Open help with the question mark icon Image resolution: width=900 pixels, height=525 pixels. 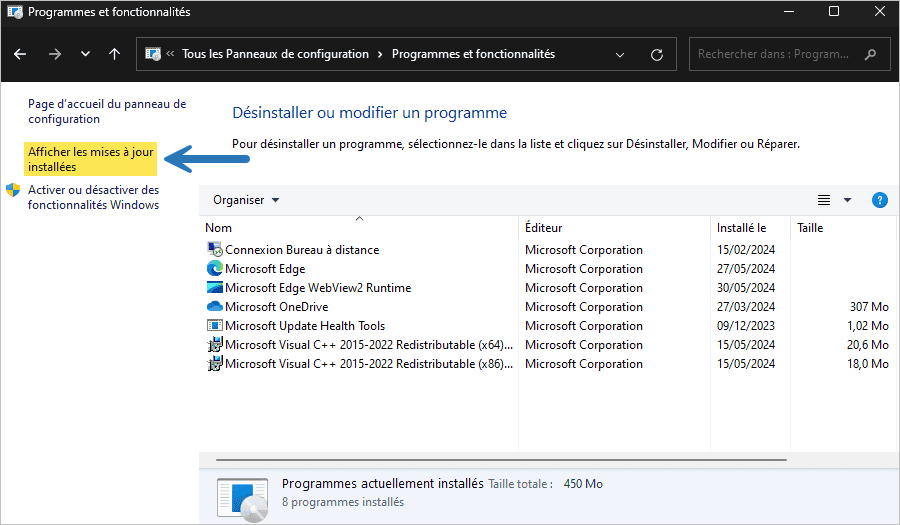coord(879,200)
